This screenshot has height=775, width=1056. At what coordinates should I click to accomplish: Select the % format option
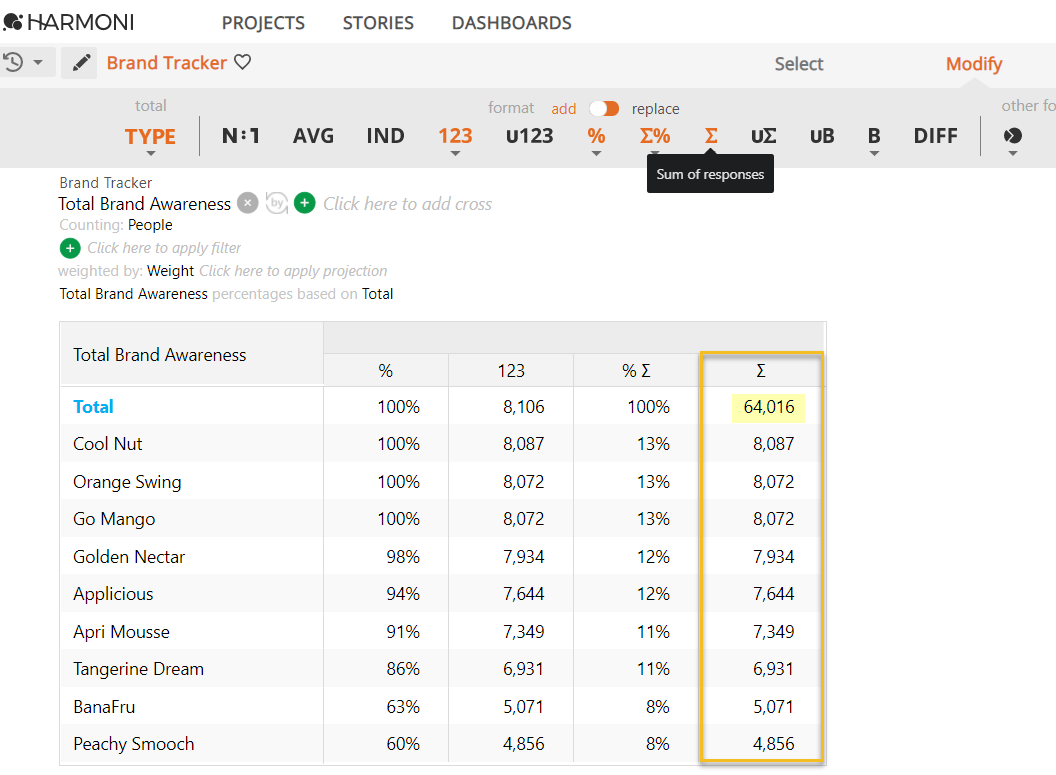coord(596,136)
